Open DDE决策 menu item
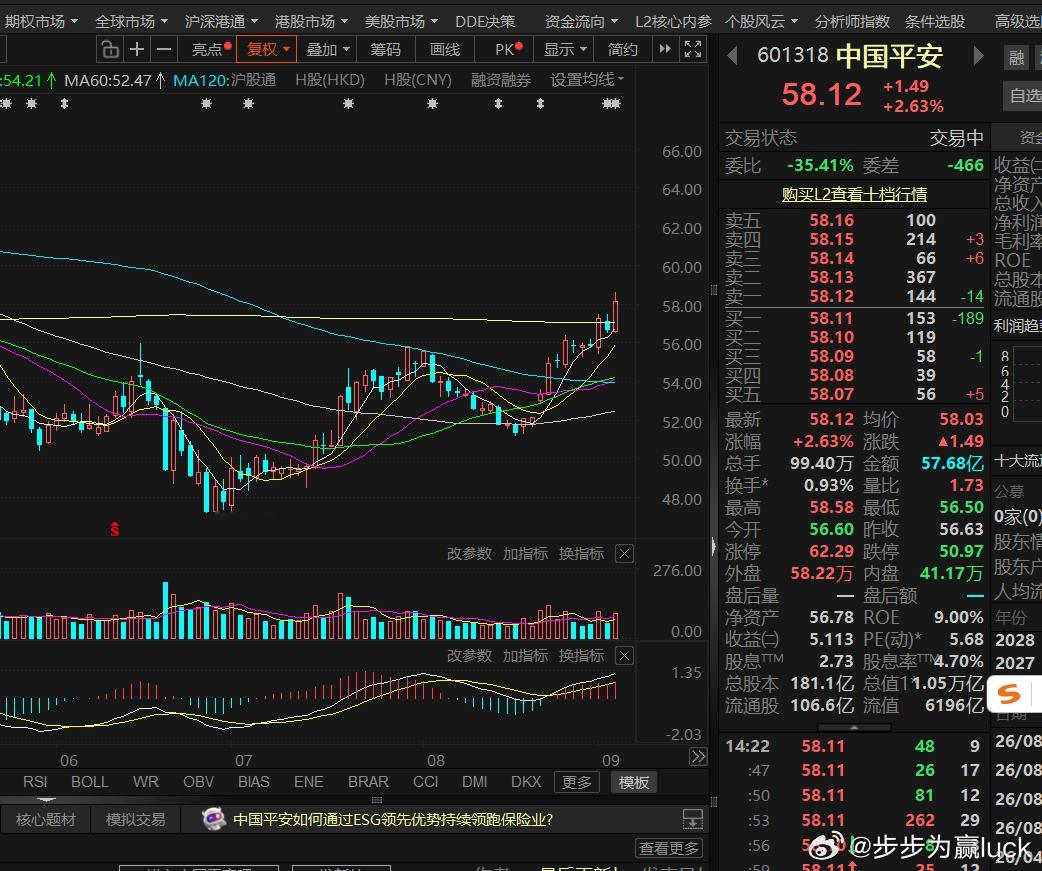 coord(485,22)
